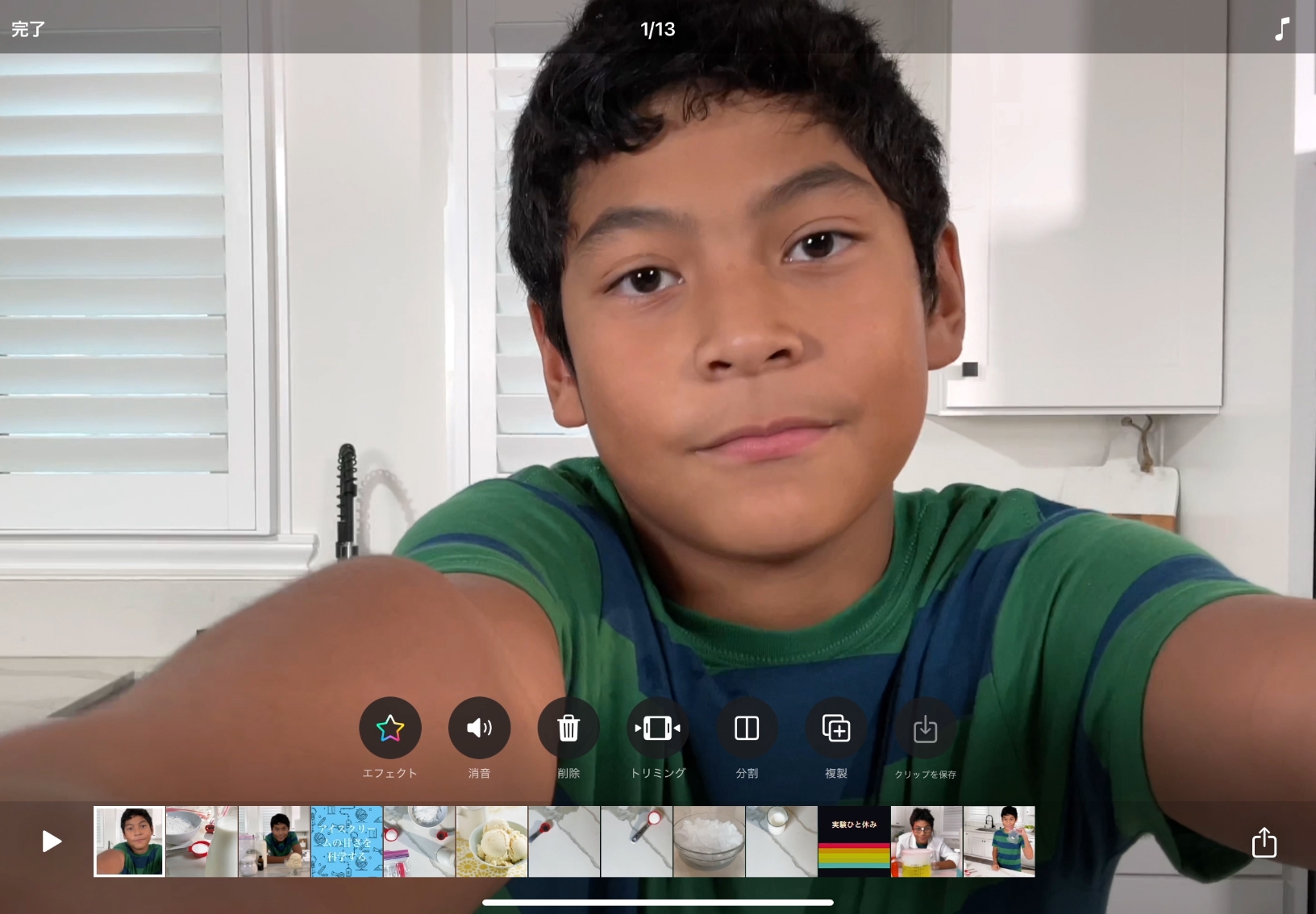Select the blue アイスクリーム title card clip
Image resolution: width=1316 pixels, height=914 pixels.
[x=347, y=841]
